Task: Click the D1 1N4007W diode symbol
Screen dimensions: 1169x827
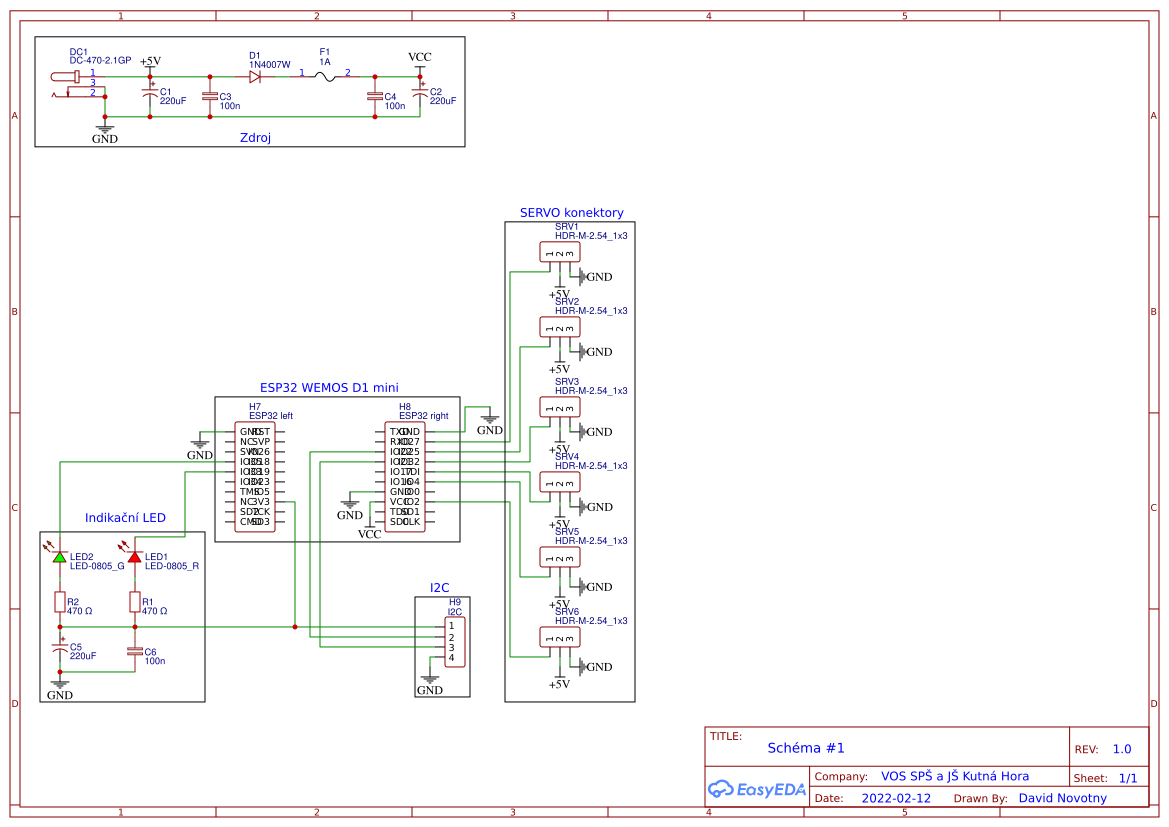Action: [255, 76]
